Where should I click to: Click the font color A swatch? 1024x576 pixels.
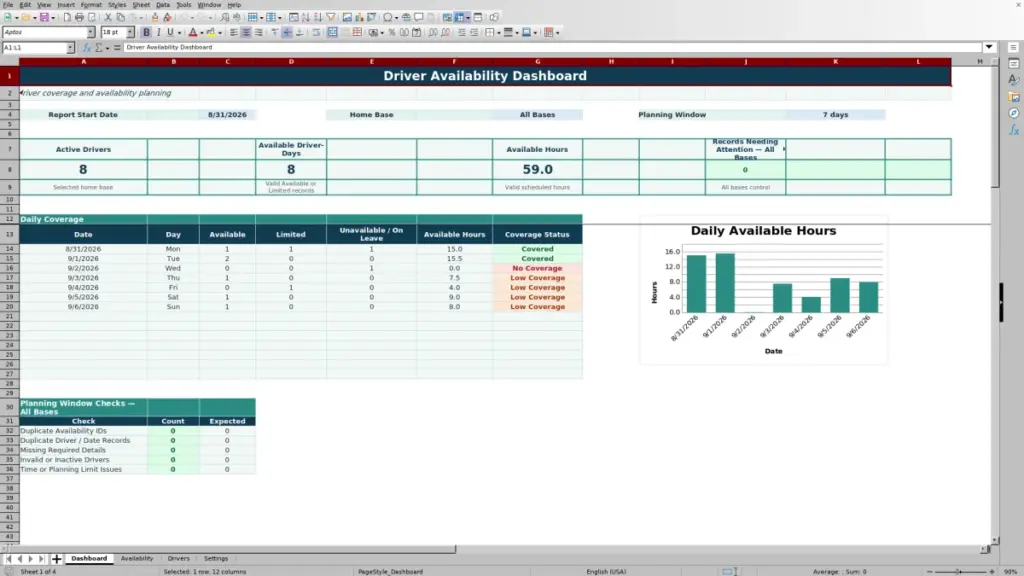(x=193, y=32)
